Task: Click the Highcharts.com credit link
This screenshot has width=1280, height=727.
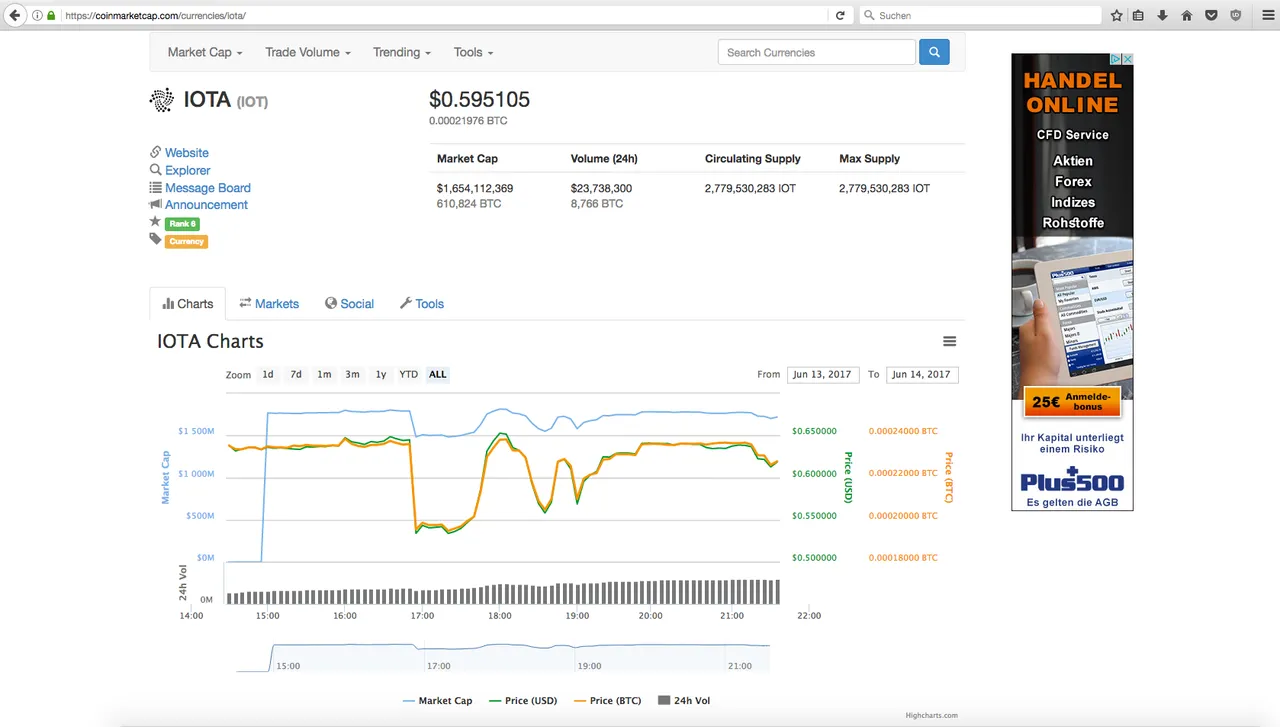Action: [931, 715]
